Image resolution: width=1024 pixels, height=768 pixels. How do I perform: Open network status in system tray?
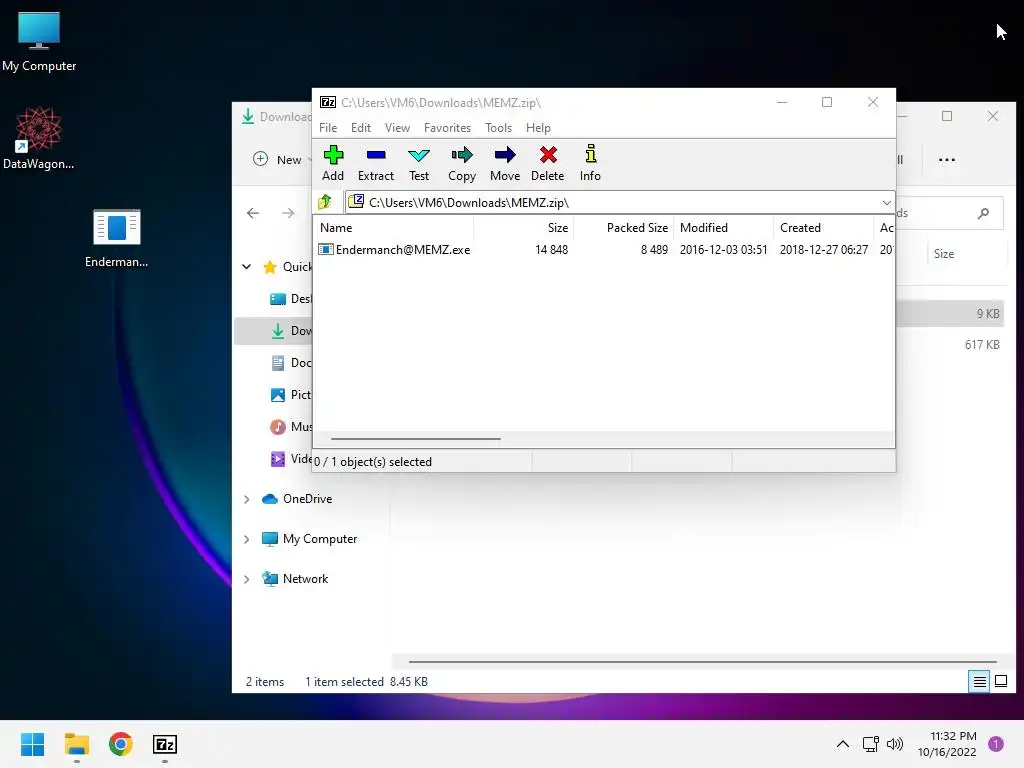coord(871,744)
